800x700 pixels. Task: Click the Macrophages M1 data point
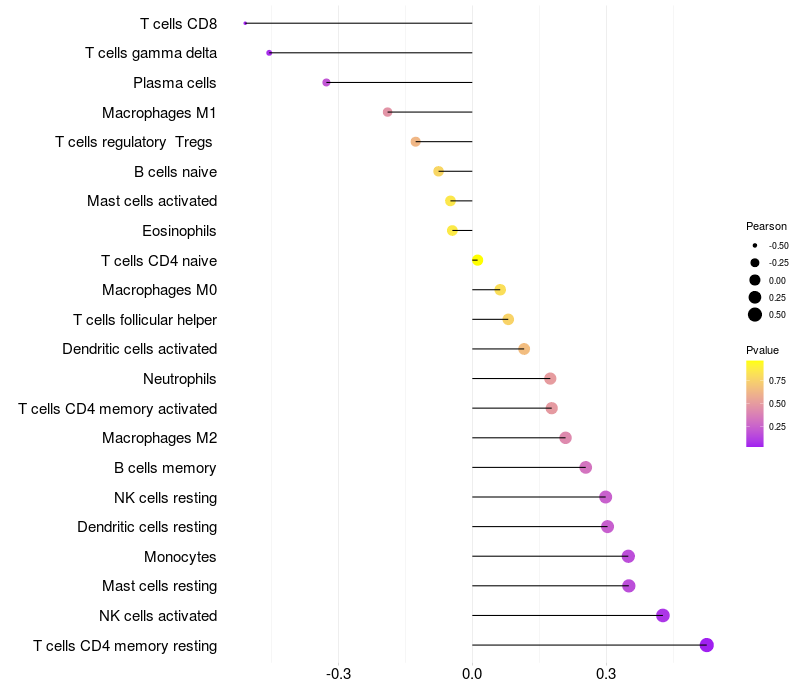click(x=388, y=112)
